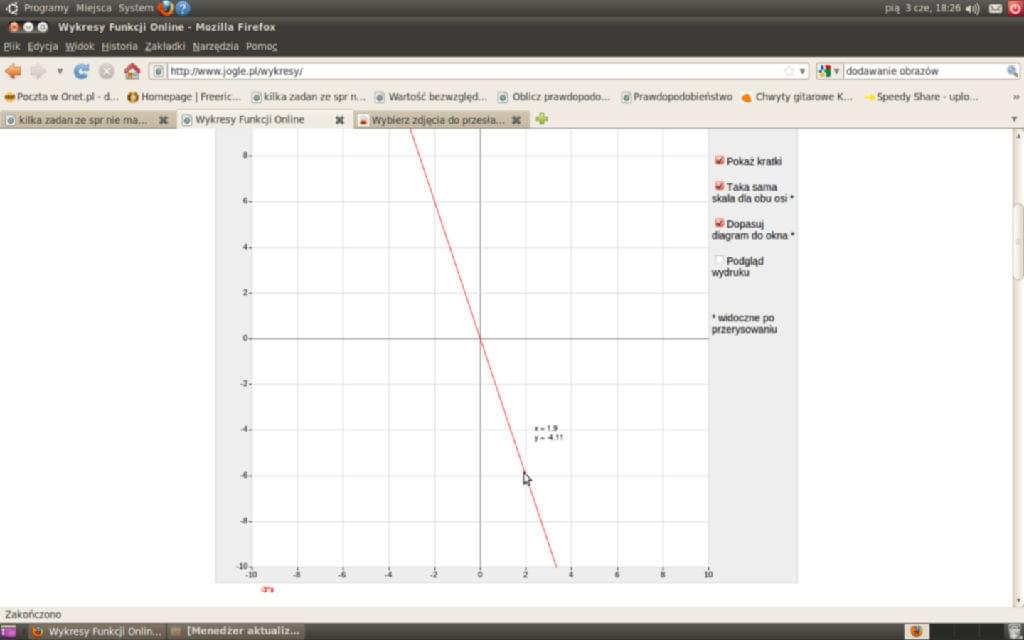Open the URL bar dropdown arrow
This screenshot has height=640, width=1024.
[x=803, y=71]
